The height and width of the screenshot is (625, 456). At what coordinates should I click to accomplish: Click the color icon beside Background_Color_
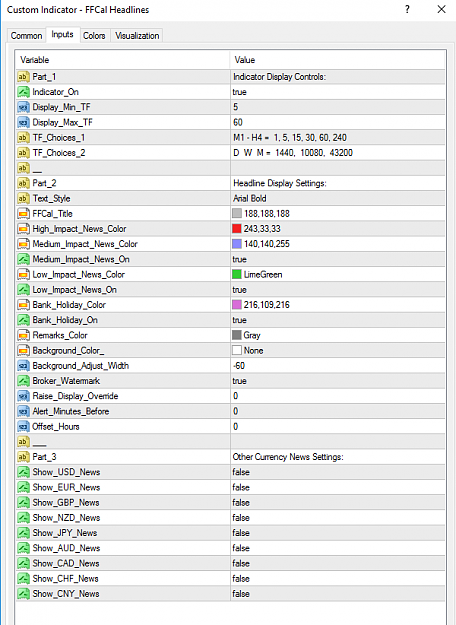pyautogui.click(x=24, y=350)
